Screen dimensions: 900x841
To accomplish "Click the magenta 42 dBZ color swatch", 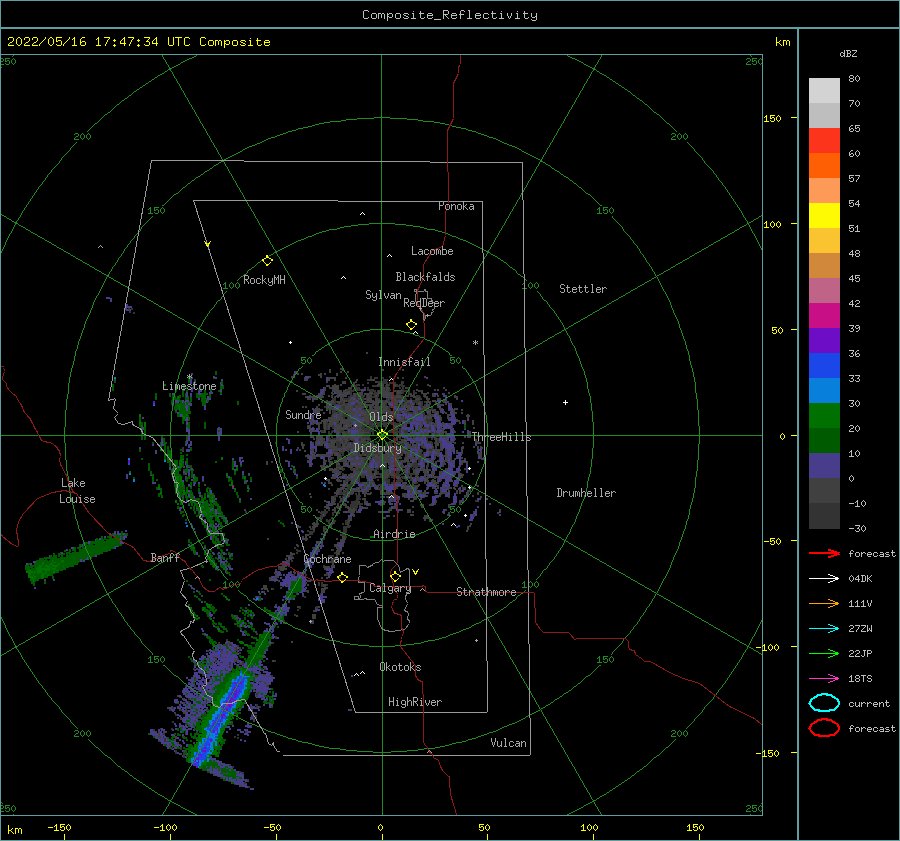I will (824, 315).
